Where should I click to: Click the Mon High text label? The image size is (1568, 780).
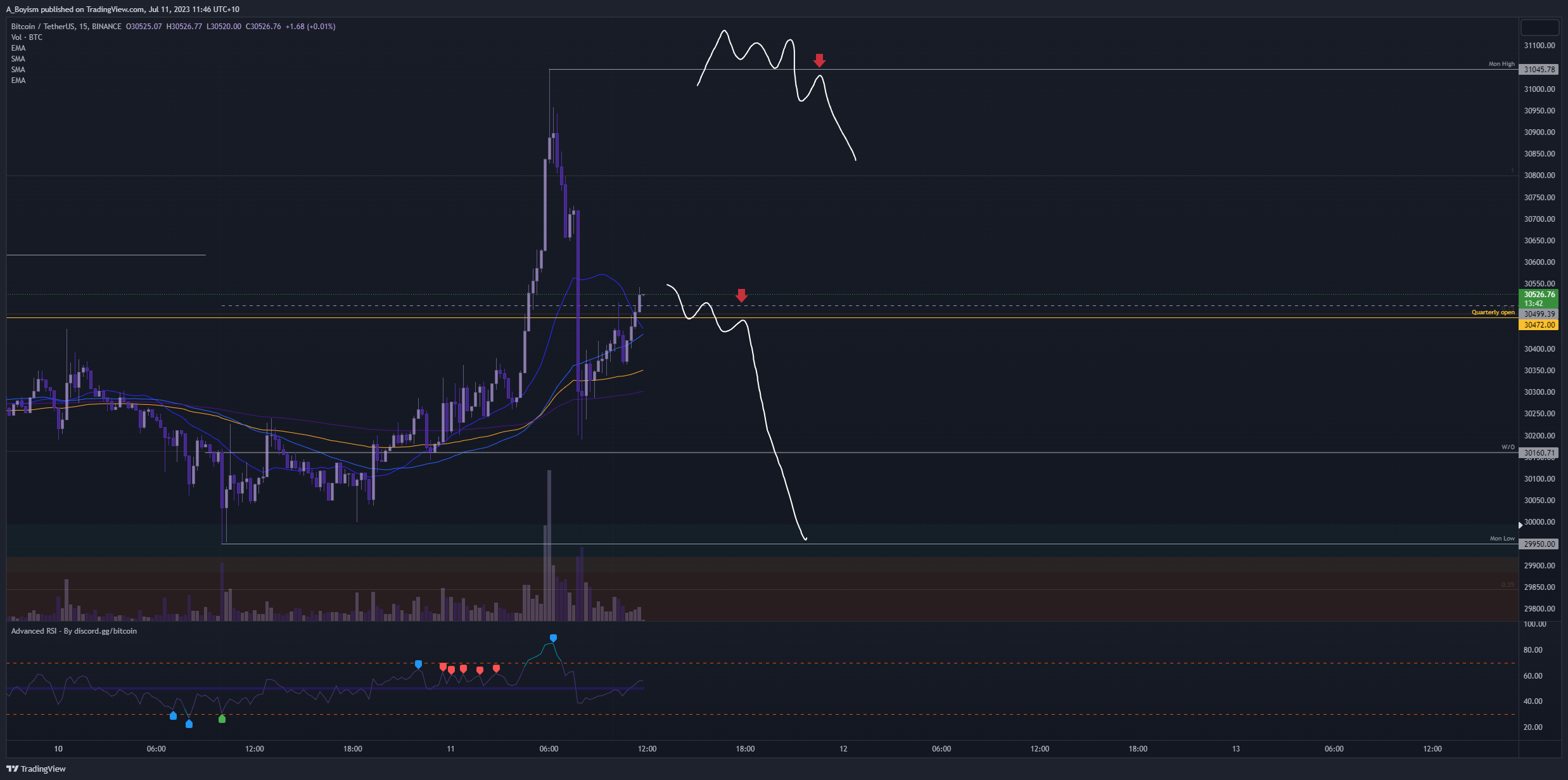1501,64
